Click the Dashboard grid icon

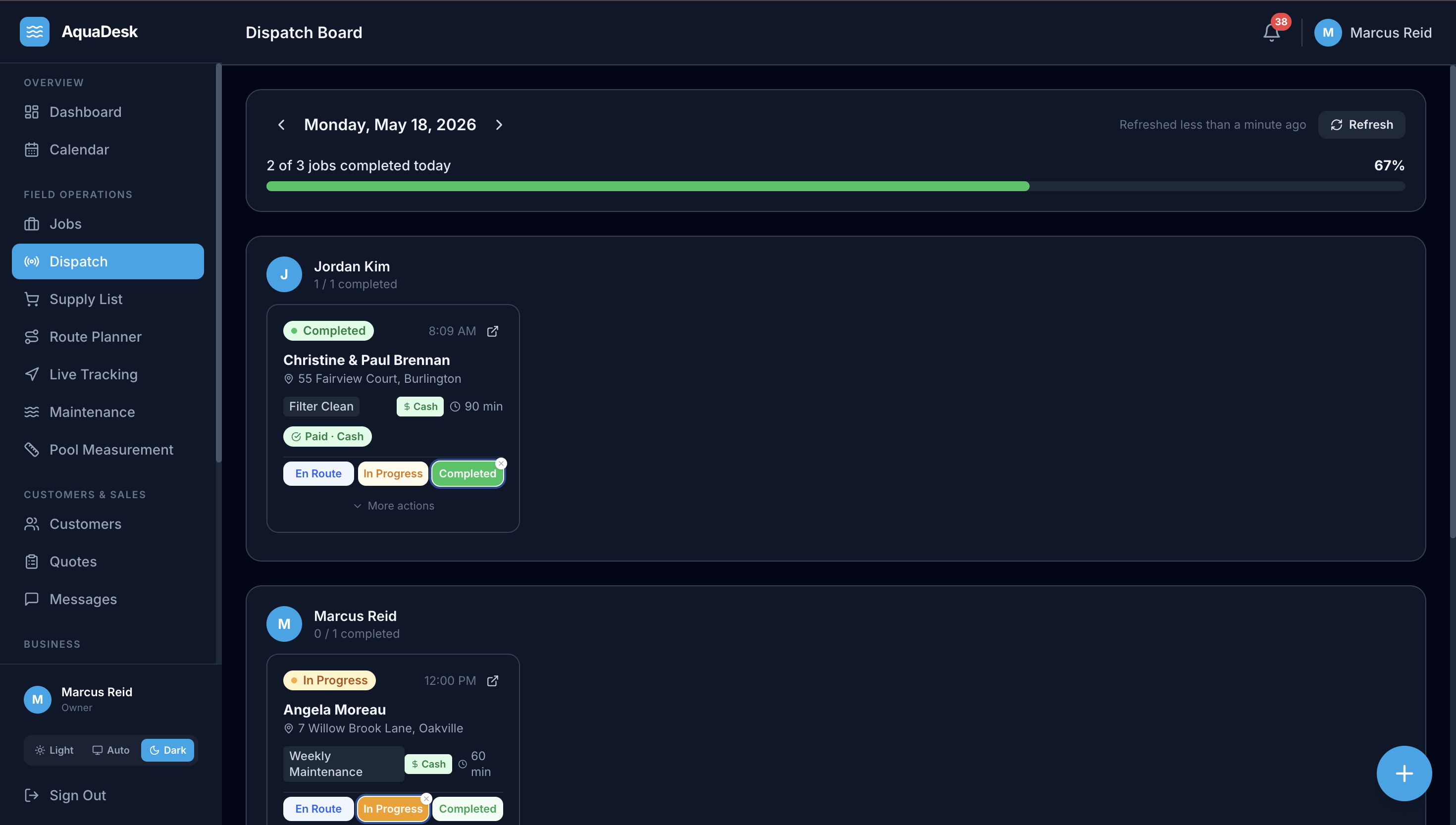point(32,112)
